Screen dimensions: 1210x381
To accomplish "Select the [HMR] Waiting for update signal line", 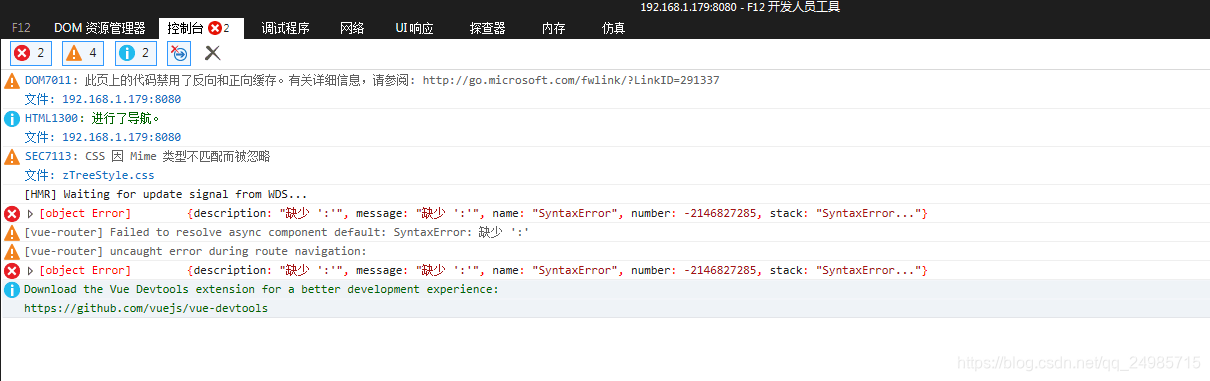I will 166,194.
